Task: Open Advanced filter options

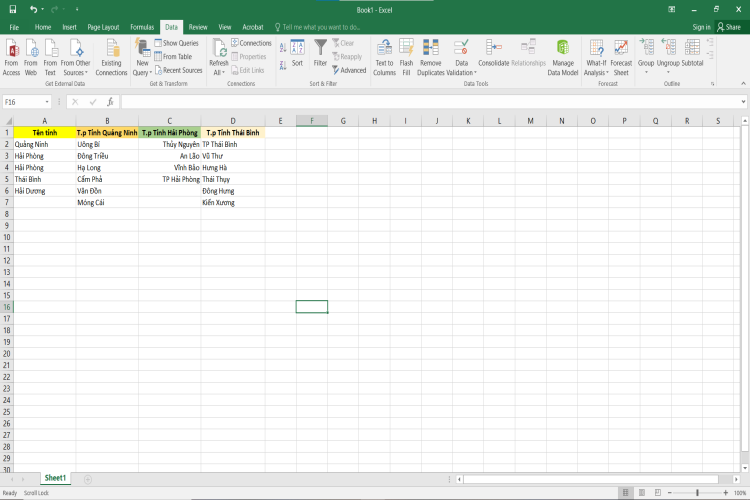Action: click(x=349, y=70)
